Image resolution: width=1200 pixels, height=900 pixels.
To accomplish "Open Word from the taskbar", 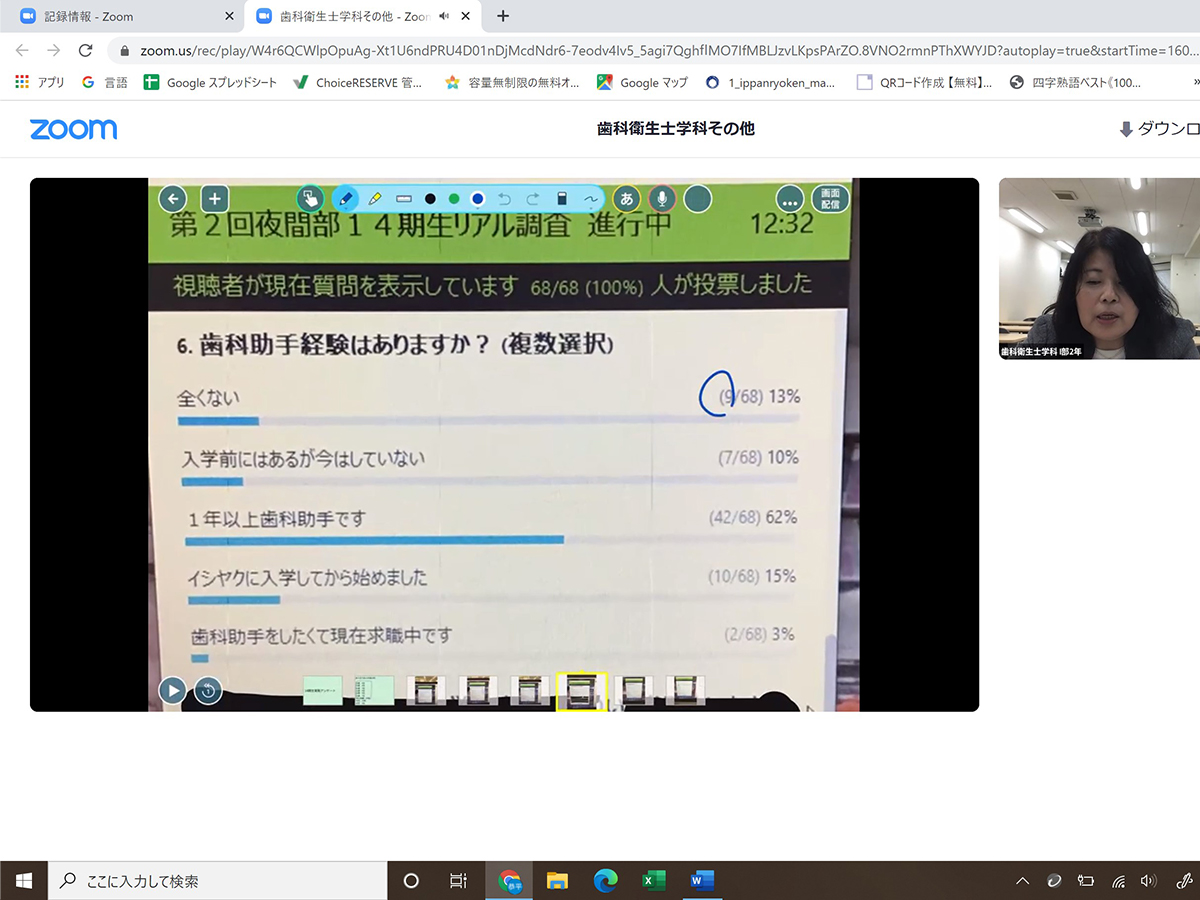I will (x=702, y=881).
